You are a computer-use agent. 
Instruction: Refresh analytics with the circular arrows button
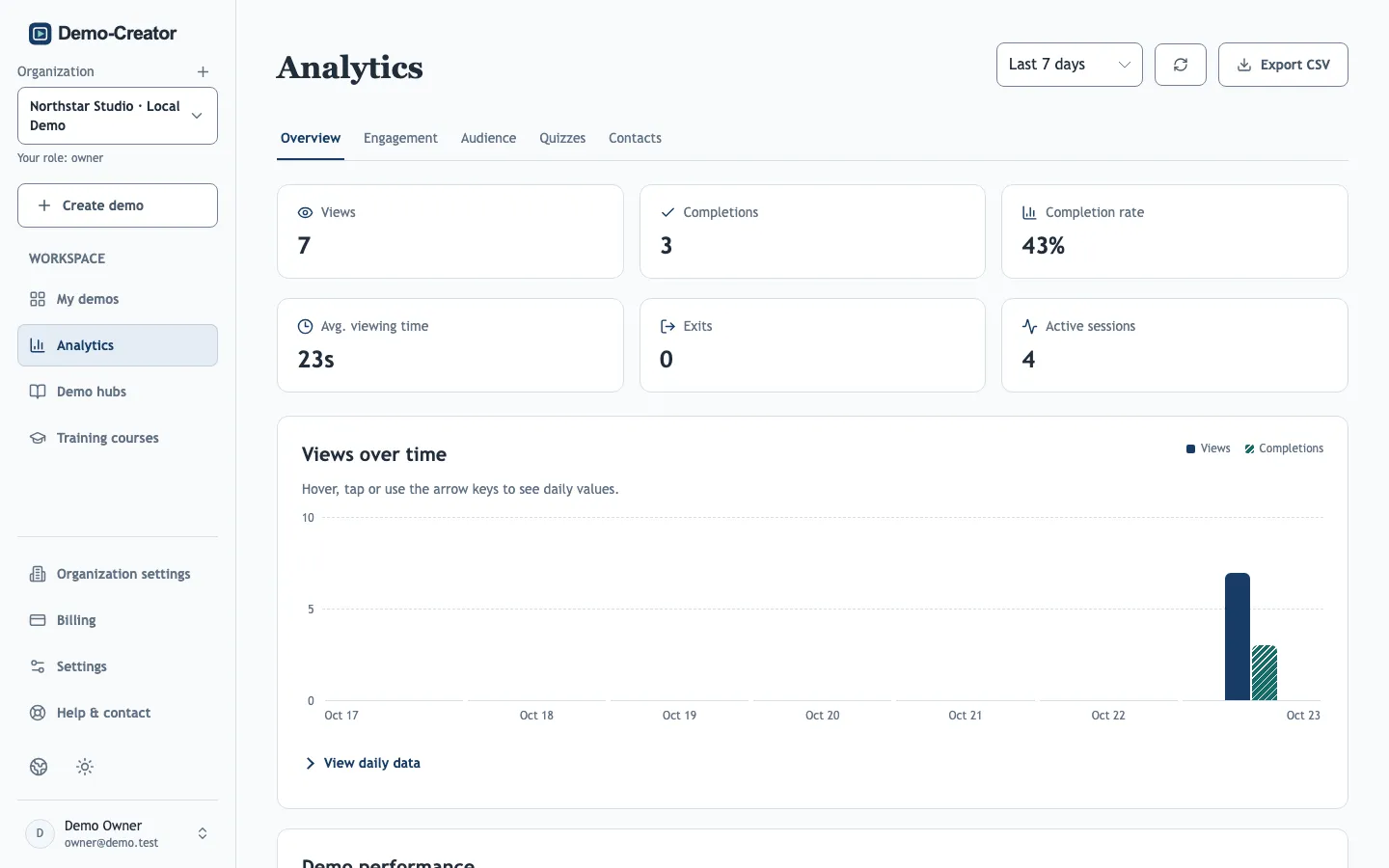(x=1181, y=65)
